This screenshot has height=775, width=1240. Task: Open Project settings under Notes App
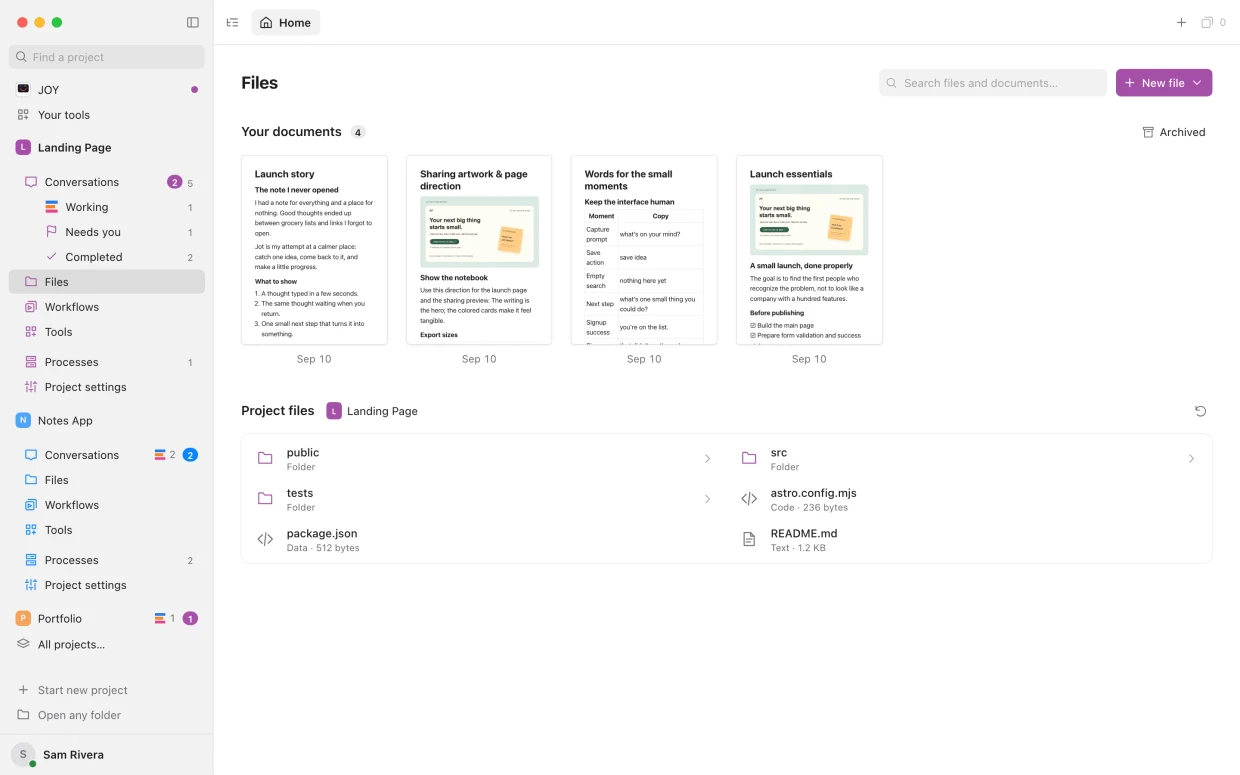tap(107, 585)
